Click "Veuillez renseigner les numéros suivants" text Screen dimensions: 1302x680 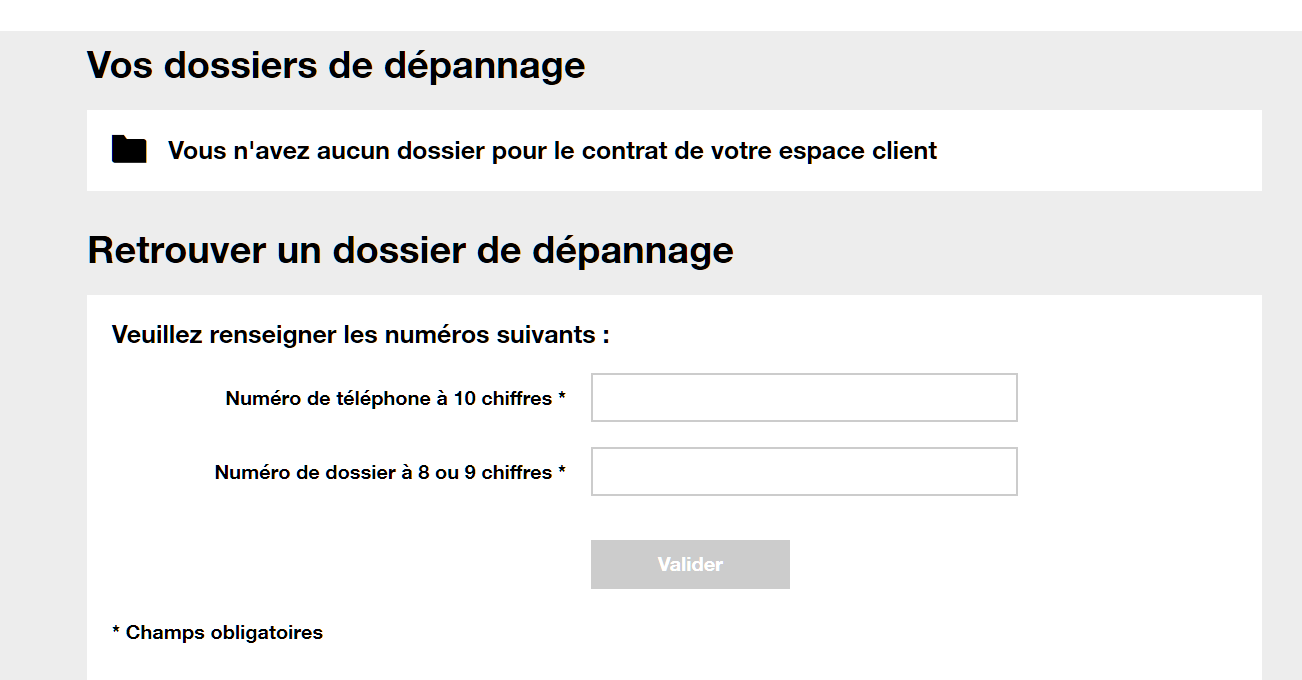(x=360, y=334)
